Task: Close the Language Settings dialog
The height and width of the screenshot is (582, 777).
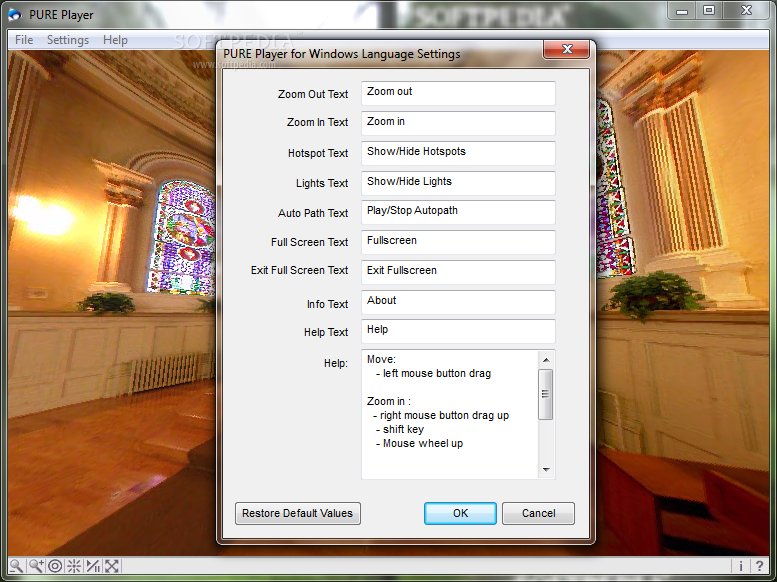Action: tap(567, 49)
